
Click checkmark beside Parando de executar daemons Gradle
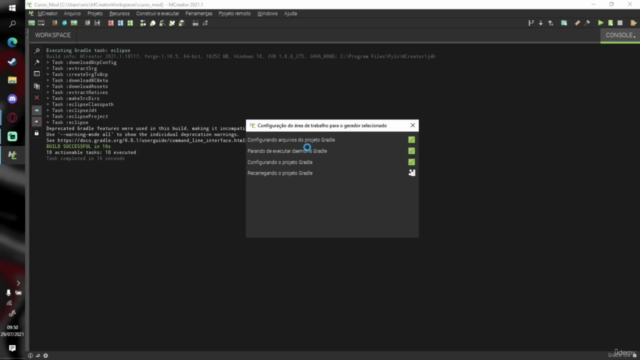click(411, 151)
